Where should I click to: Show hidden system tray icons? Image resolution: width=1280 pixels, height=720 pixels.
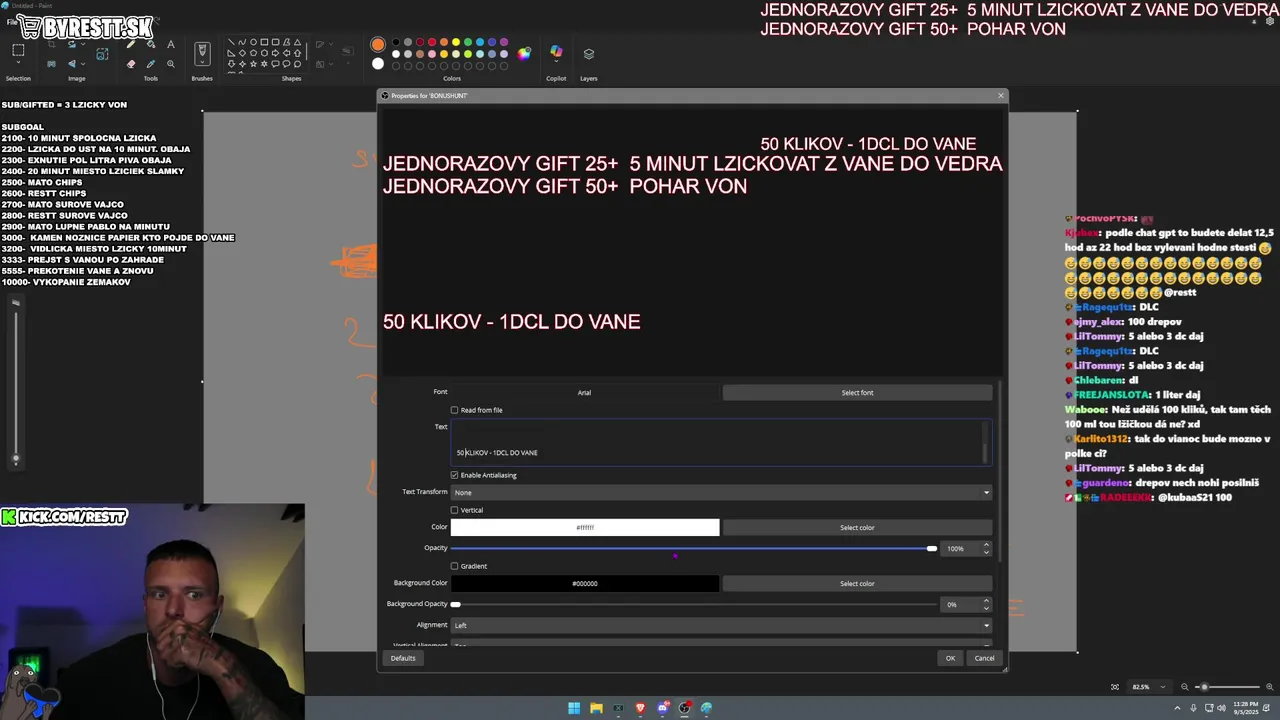[1177, 708]
